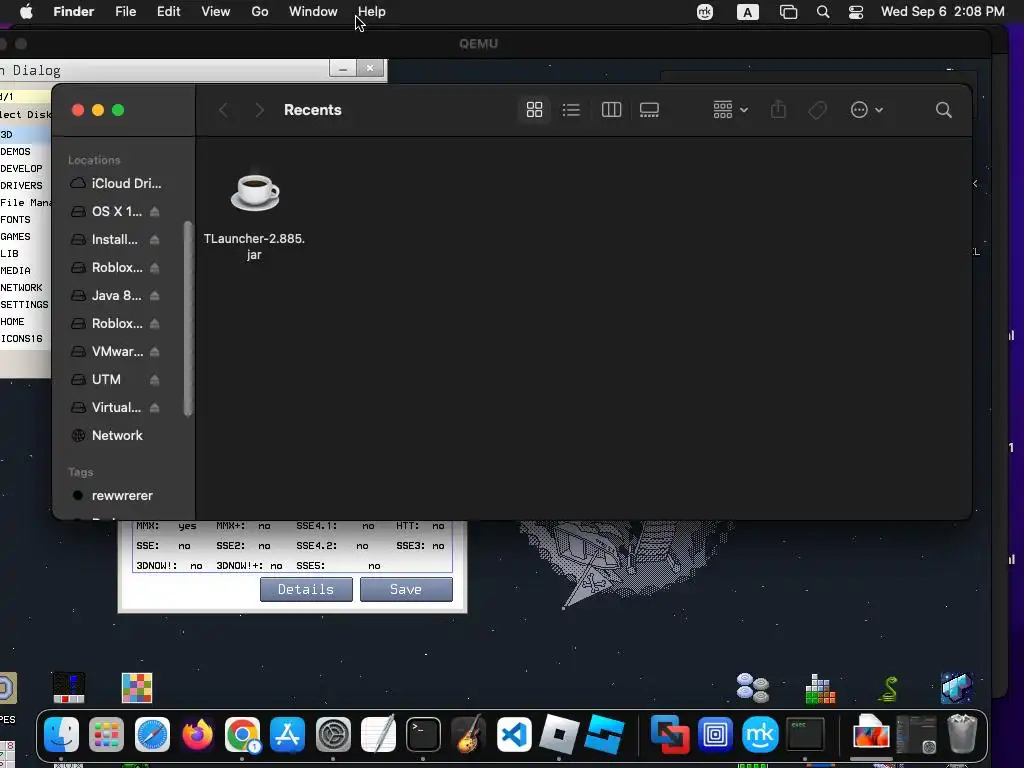
Task: Click the Share toolbar icon
Action: pyautogui.click(x=778, y=110)
